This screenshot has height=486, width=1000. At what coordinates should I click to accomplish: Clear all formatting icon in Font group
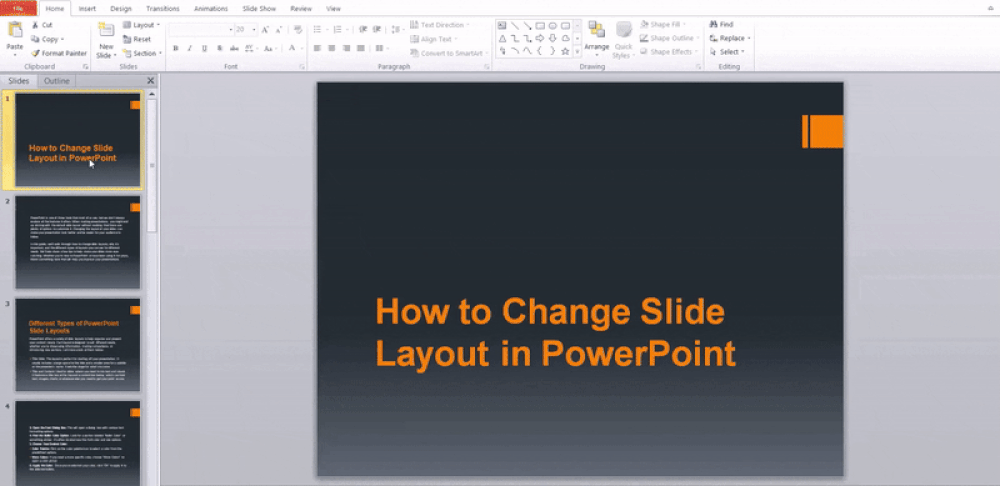(298, 29)
